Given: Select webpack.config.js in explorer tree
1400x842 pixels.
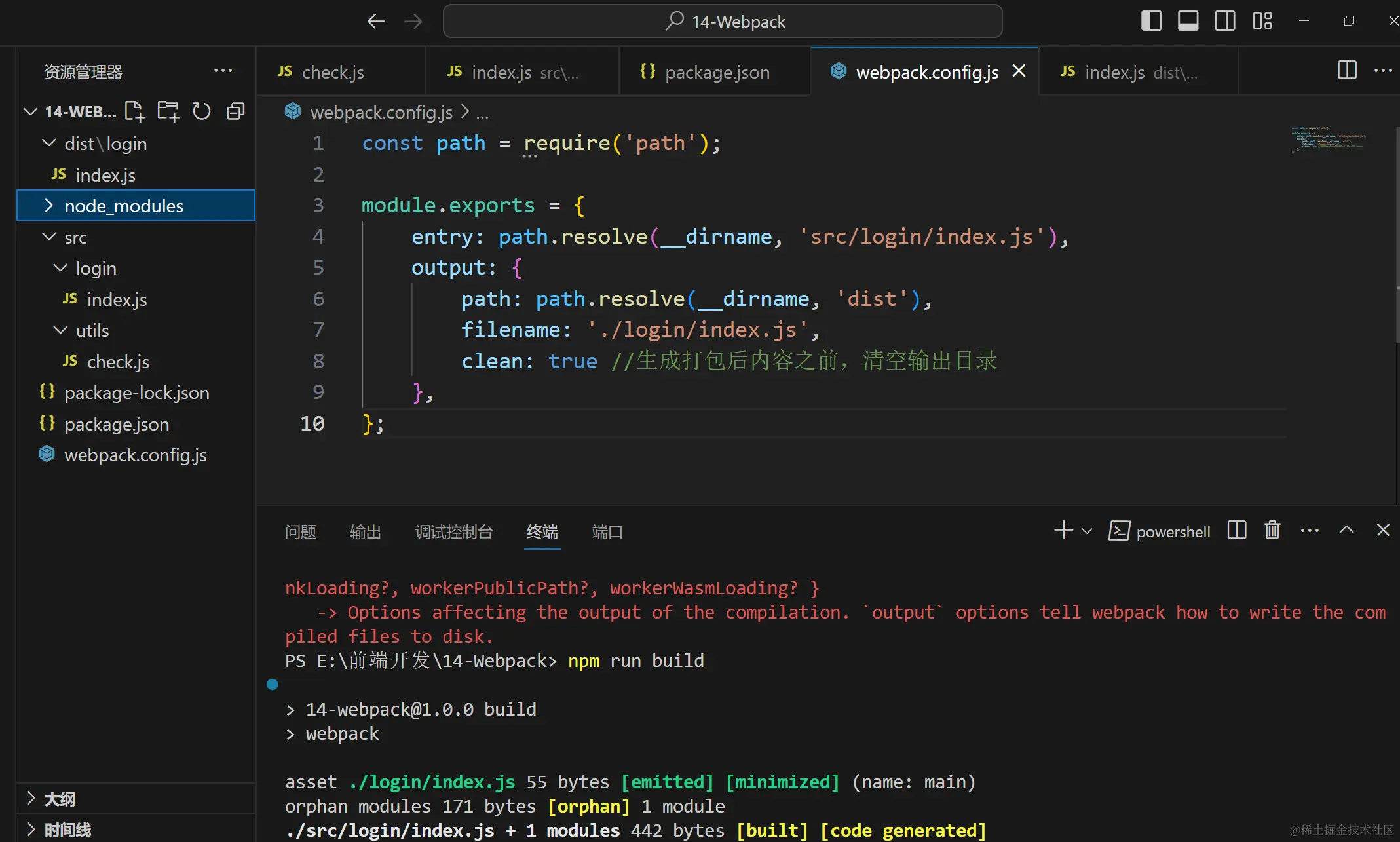Looking at the screenshot, I should (135, 455).
